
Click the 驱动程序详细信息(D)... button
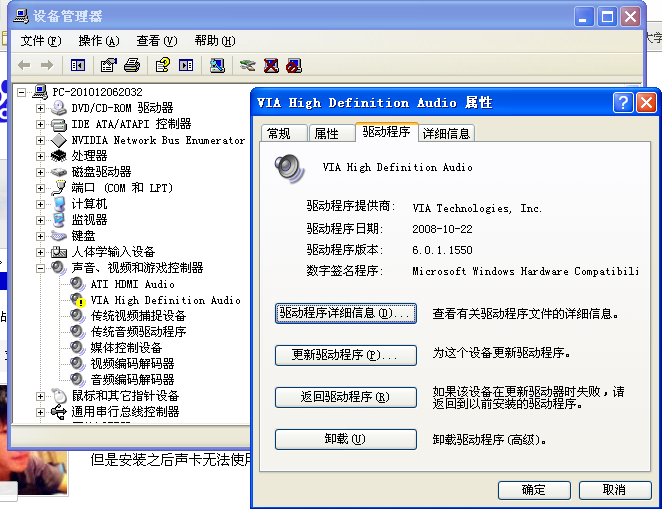[x=346, y=313]
